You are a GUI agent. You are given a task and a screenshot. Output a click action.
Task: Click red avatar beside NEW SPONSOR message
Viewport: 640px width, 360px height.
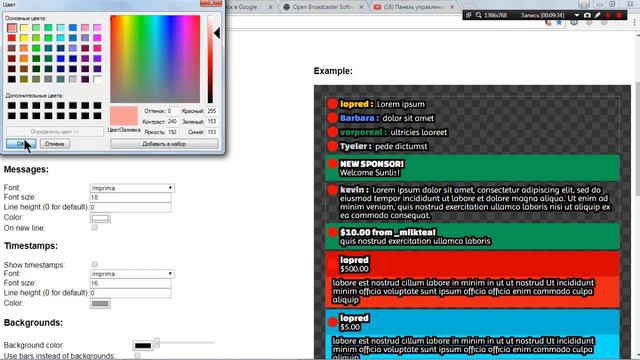click(333, 164)
